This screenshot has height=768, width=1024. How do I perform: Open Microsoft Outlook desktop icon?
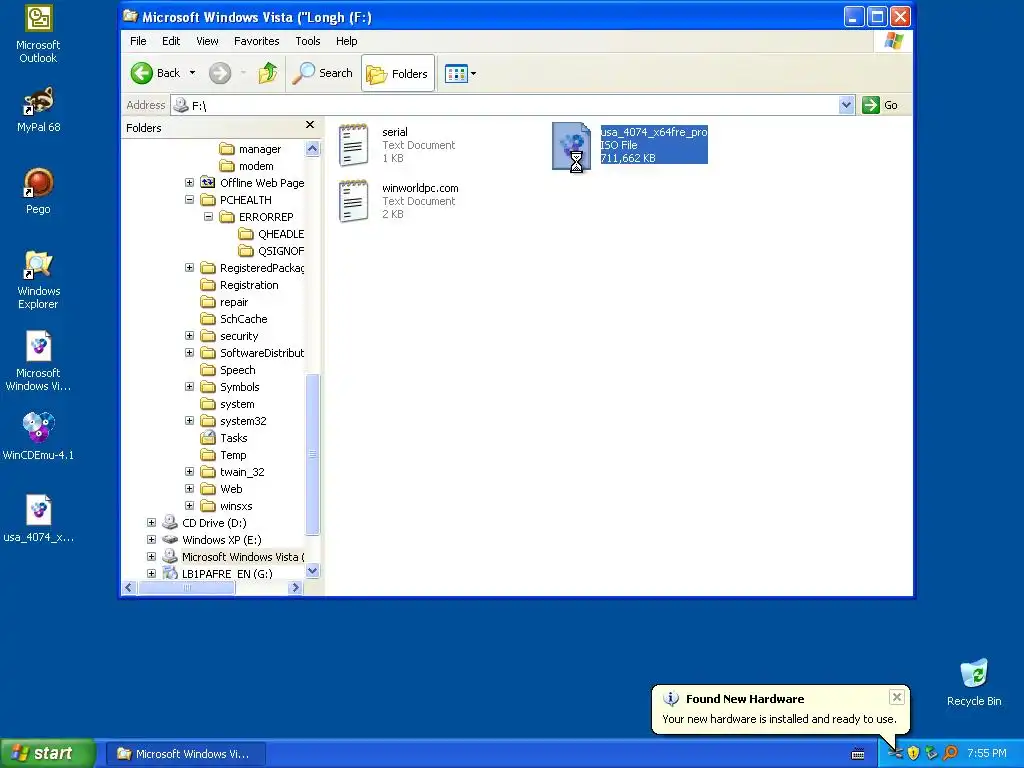pyautogui.click(x=38, y=34)
